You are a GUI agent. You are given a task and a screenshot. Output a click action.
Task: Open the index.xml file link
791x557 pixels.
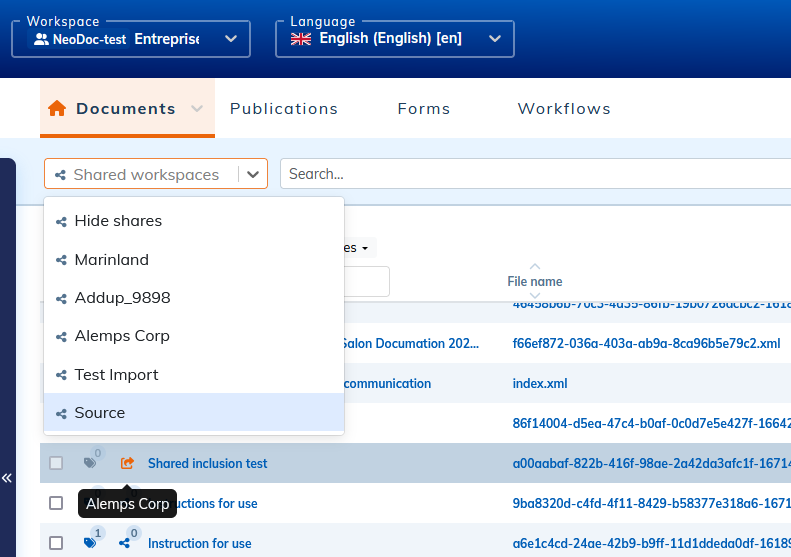pos(540,383)
